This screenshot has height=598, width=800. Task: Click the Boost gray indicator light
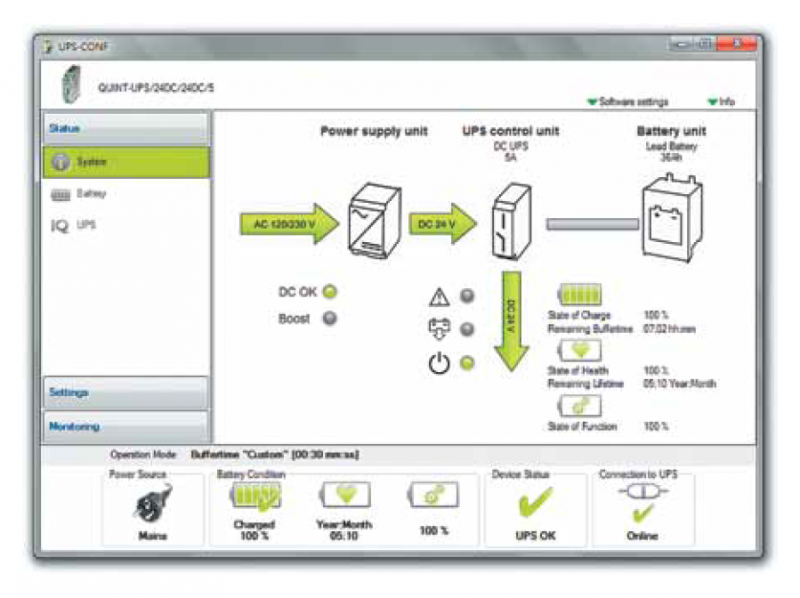[330, 318]
